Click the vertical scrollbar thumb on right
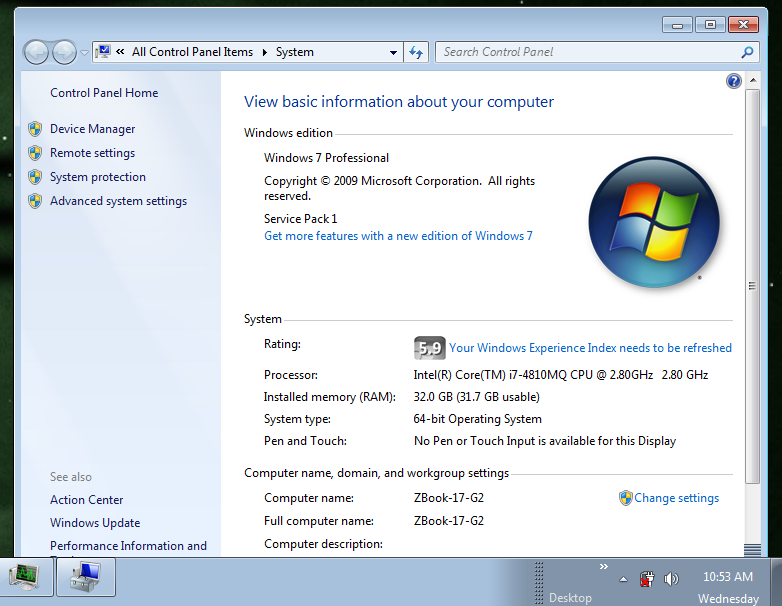The image size is (782, 606). click(752, 285)
